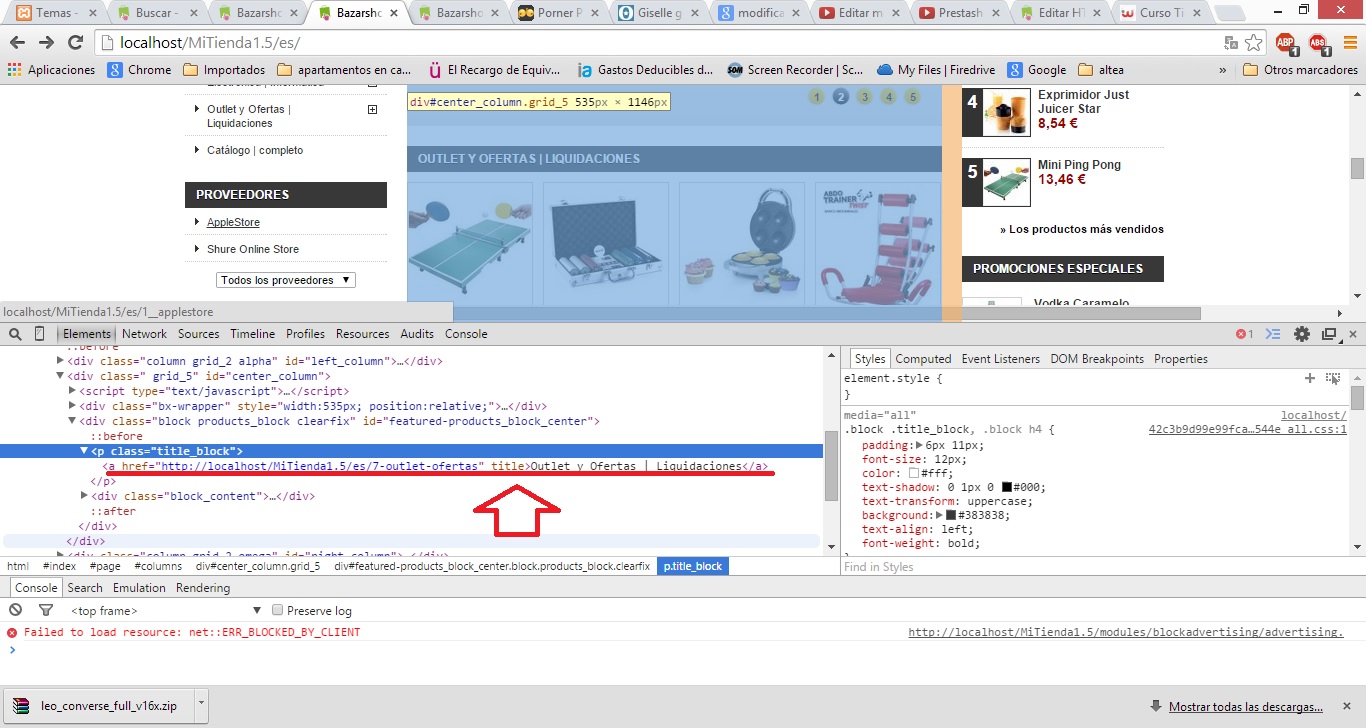Click the red ABP Adblock Plus extension icon
This screenshot has height=728, width=1366.
[1286, 43]
